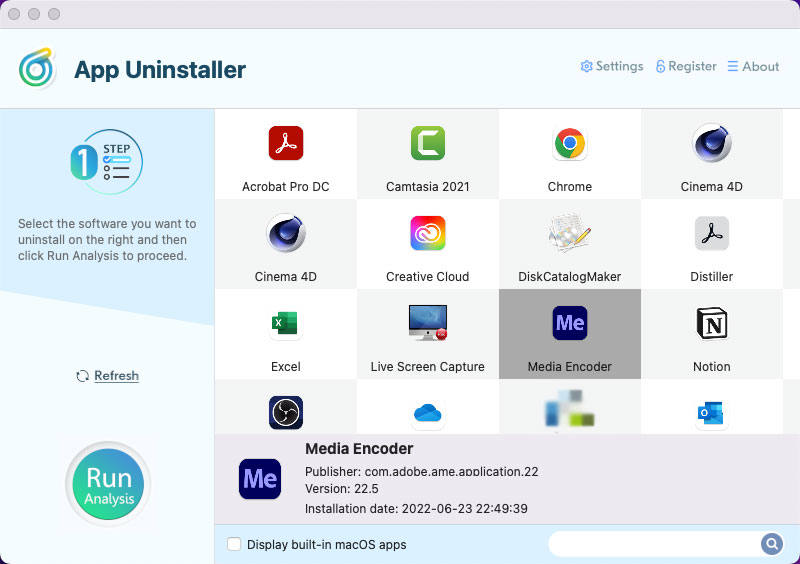Click the Distiller label

tap(711, 277)
